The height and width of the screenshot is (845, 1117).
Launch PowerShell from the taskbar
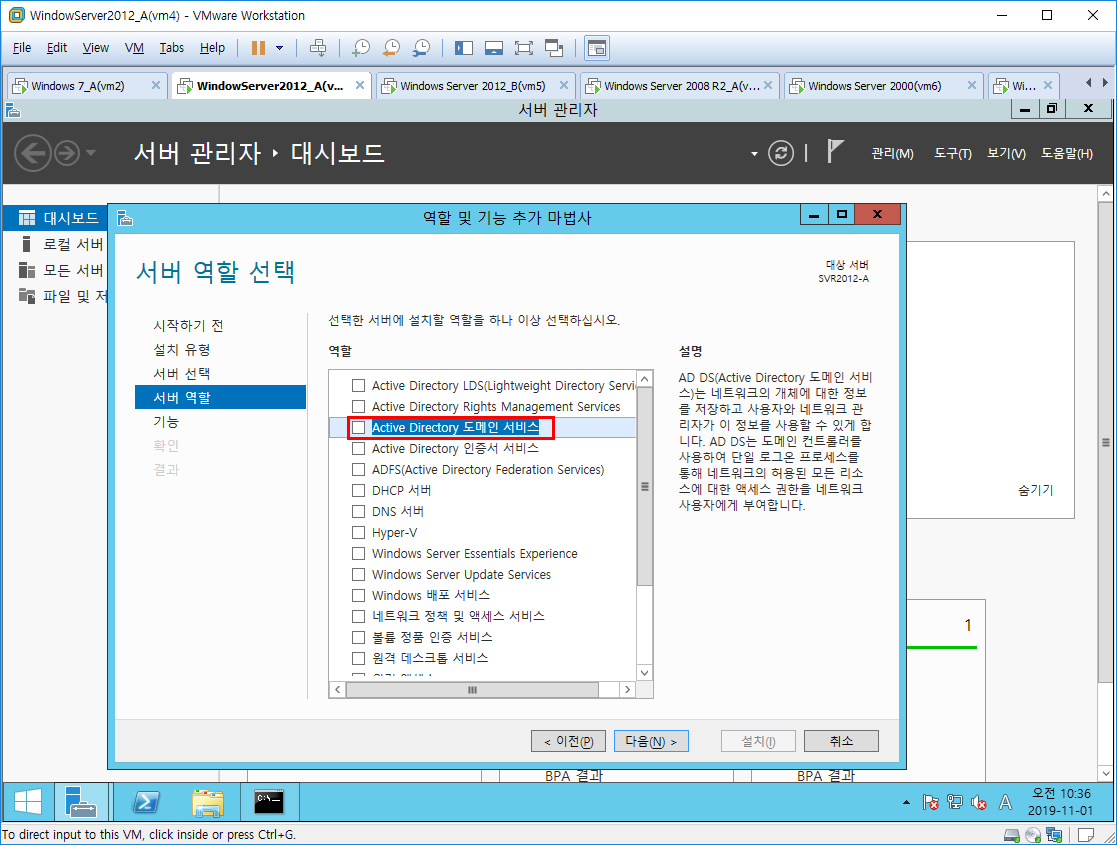[x=146, y=802]
